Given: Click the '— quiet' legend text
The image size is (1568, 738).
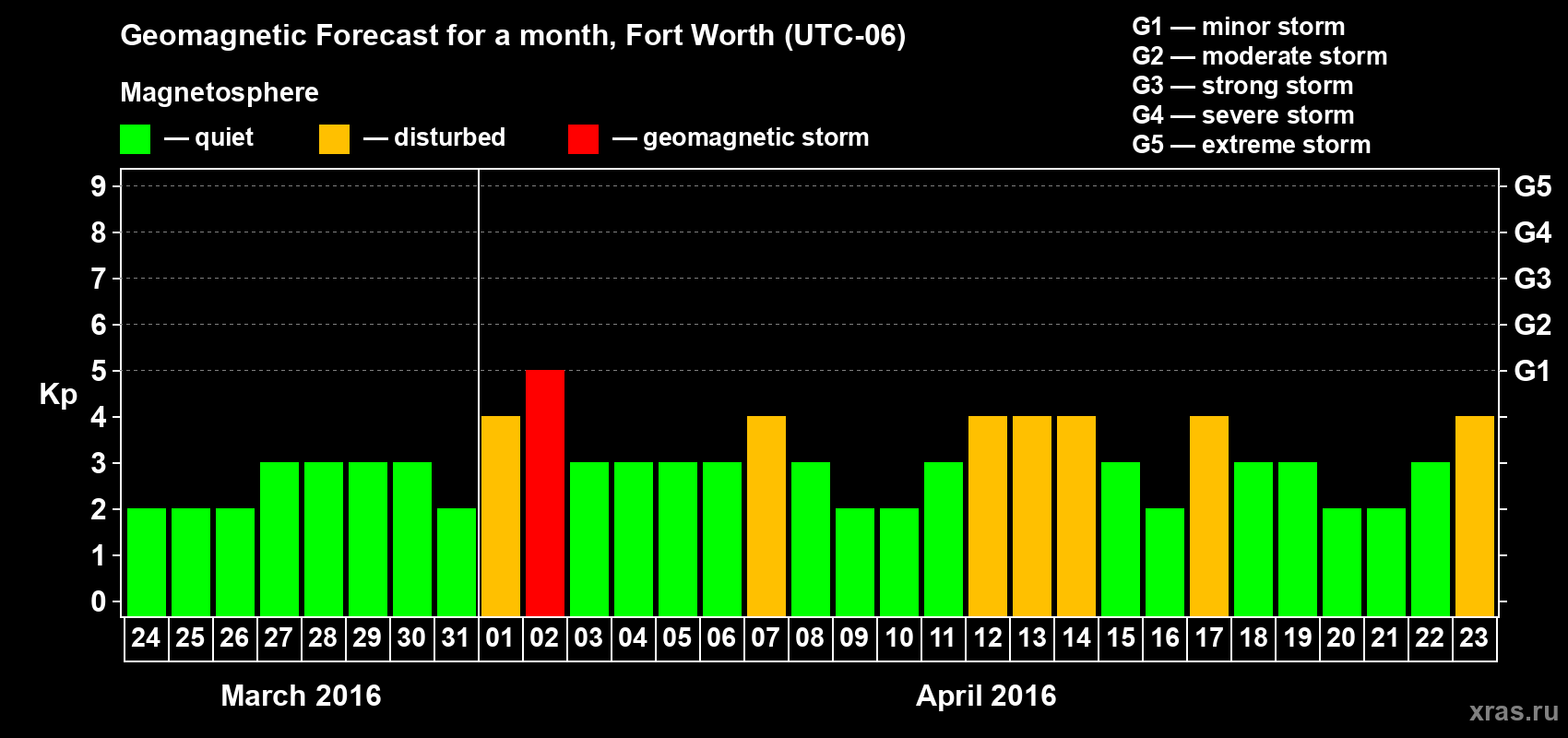Looking at the screenshot, I should tap(208, 137).
